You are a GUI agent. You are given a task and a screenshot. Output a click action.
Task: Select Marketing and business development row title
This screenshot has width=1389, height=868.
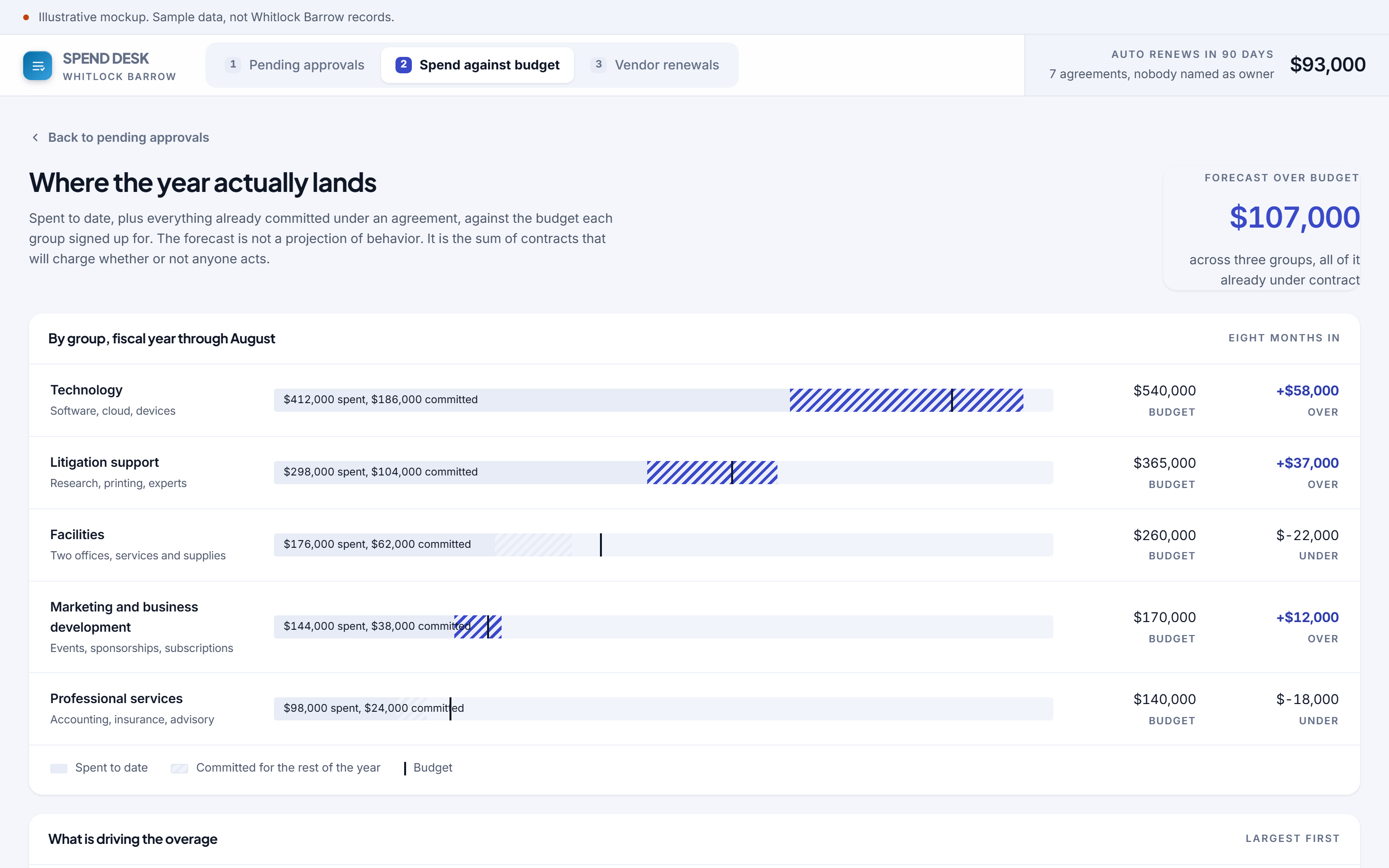click(124, 617)
